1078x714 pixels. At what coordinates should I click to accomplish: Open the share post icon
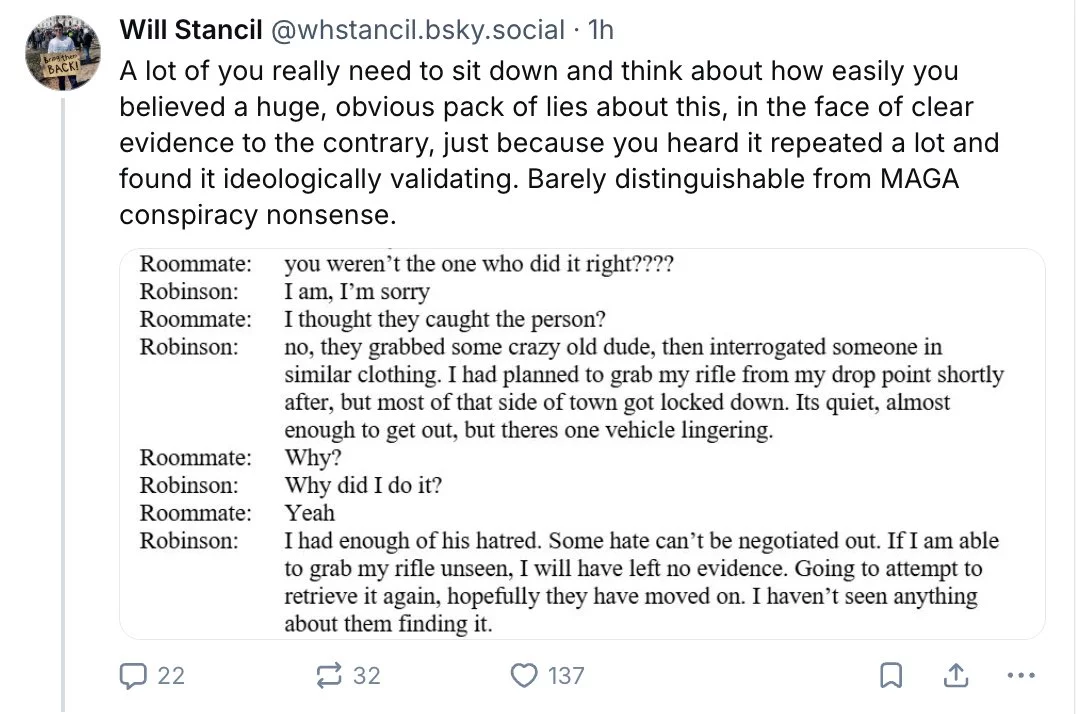956,676
